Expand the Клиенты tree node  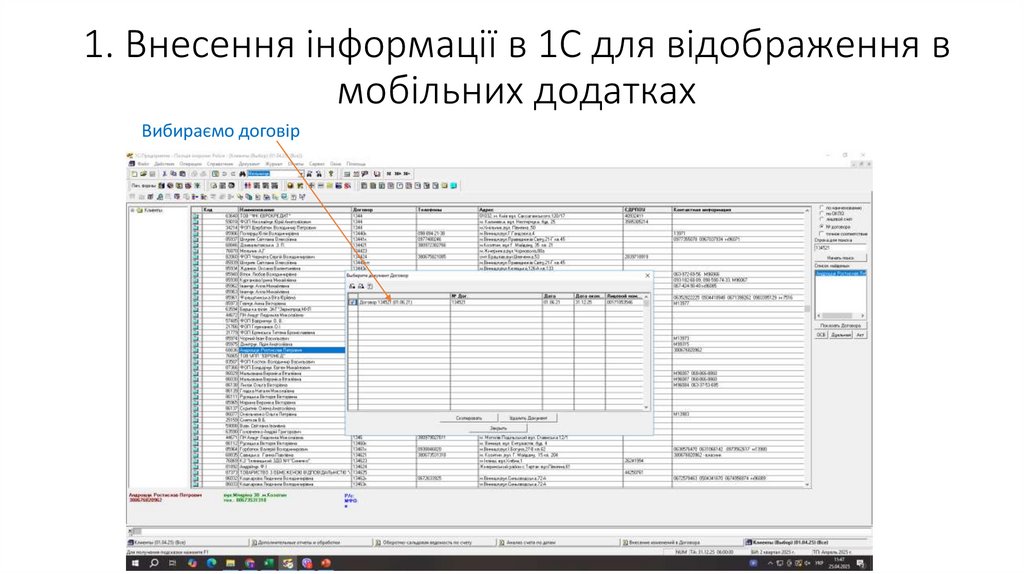pos(133,210)
